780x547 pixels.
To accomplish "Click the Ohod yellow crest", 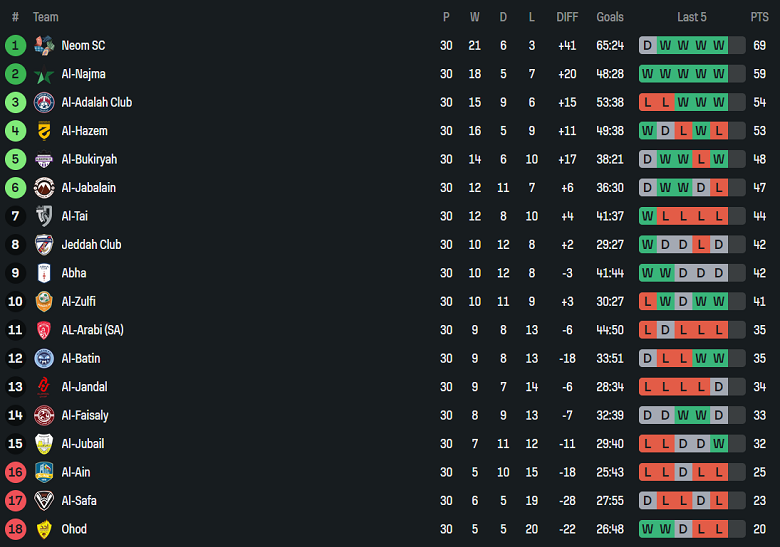I will point(44,529).
